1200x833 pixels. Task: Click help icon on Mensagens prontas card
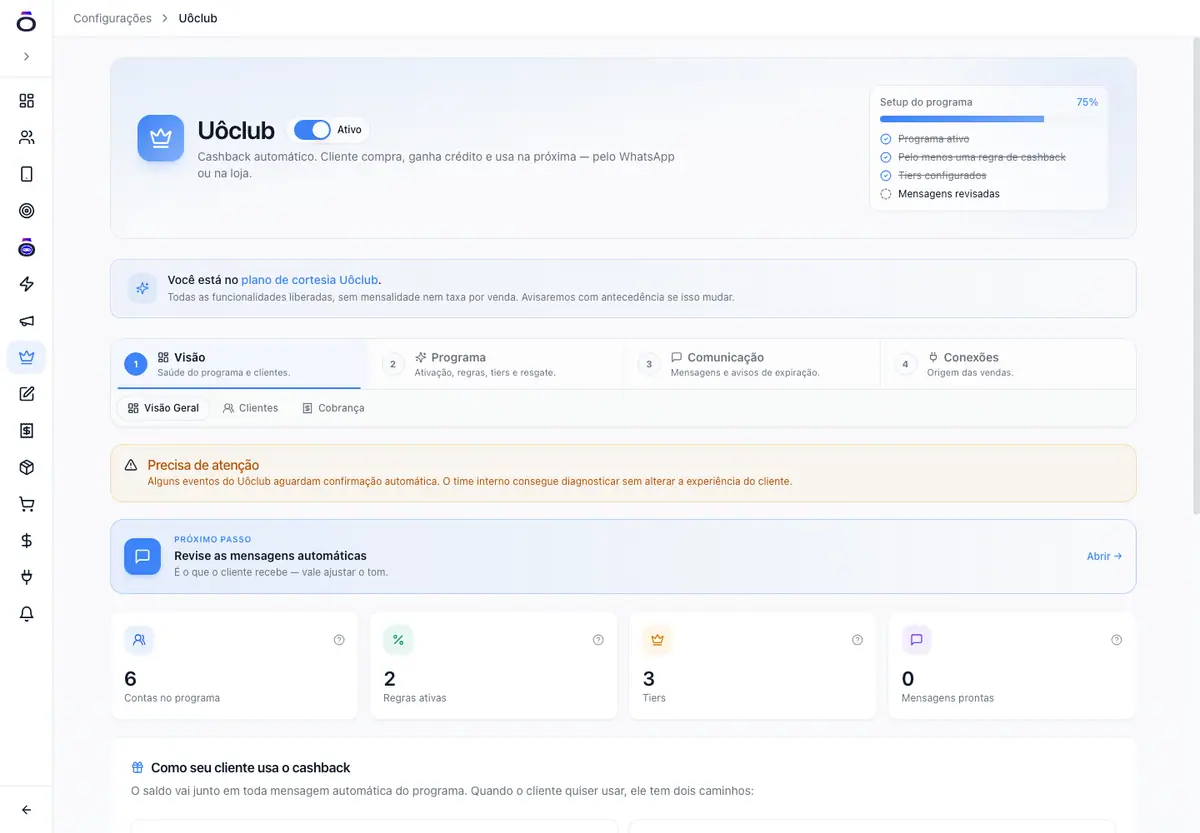click(x=1116, y=640)
